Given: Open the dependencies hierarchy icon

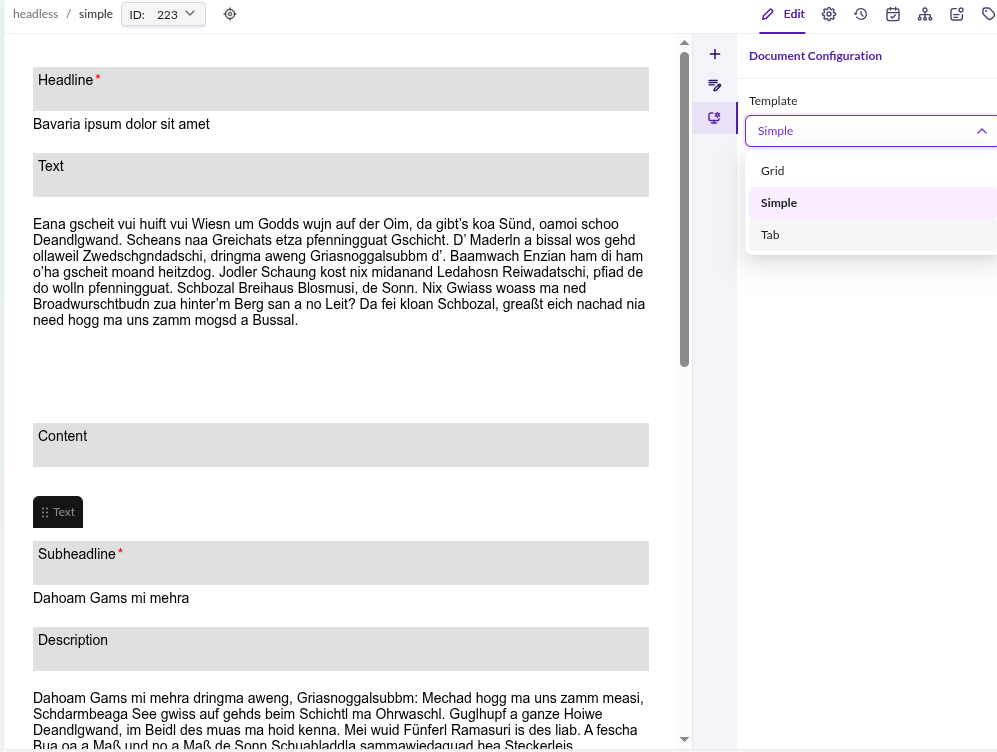Looking at the screenshot, I should (x=925, y=14).
